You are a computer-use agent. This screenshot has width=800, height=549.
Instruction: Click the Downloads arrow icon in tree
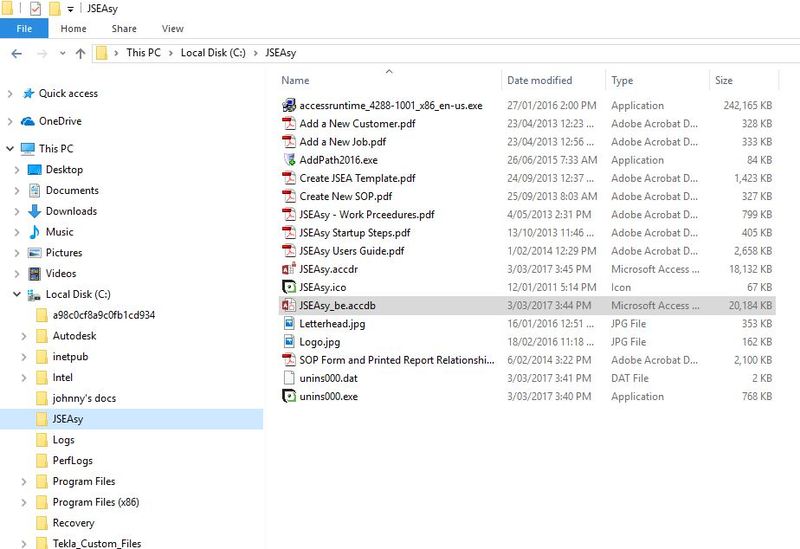pyautogui.click(x=34, y=211)
